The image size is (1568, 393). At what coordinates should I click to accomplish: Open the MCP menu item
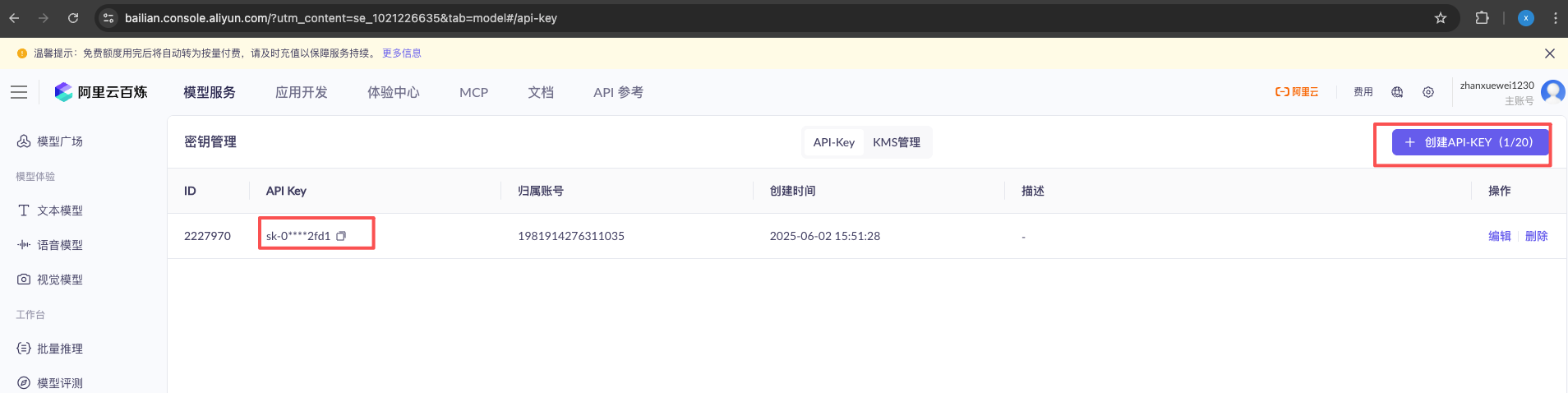click(x=473, y=92)
